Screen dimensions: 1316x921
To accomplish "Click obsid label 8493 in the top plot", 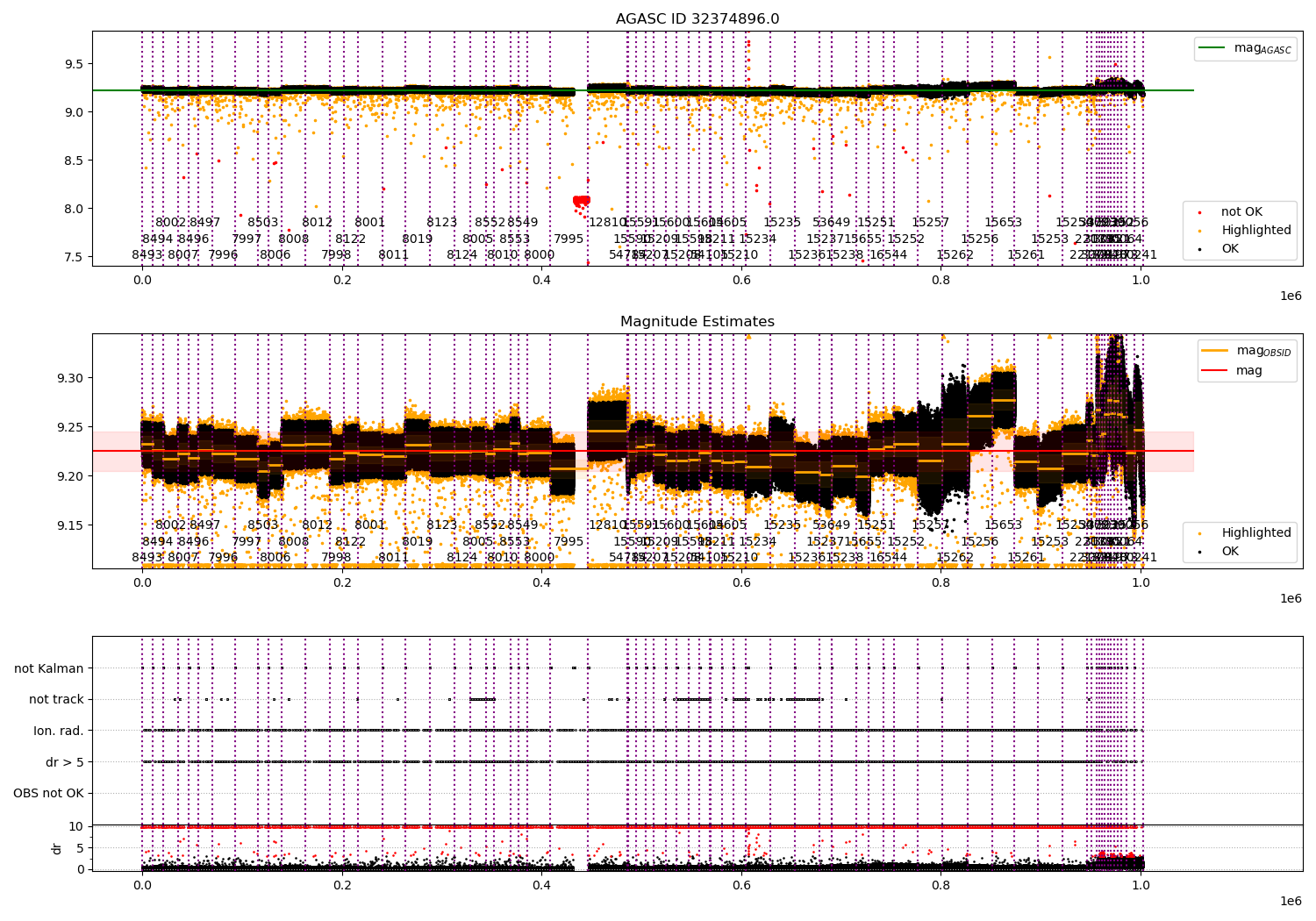I will click(x=147, y=255).
